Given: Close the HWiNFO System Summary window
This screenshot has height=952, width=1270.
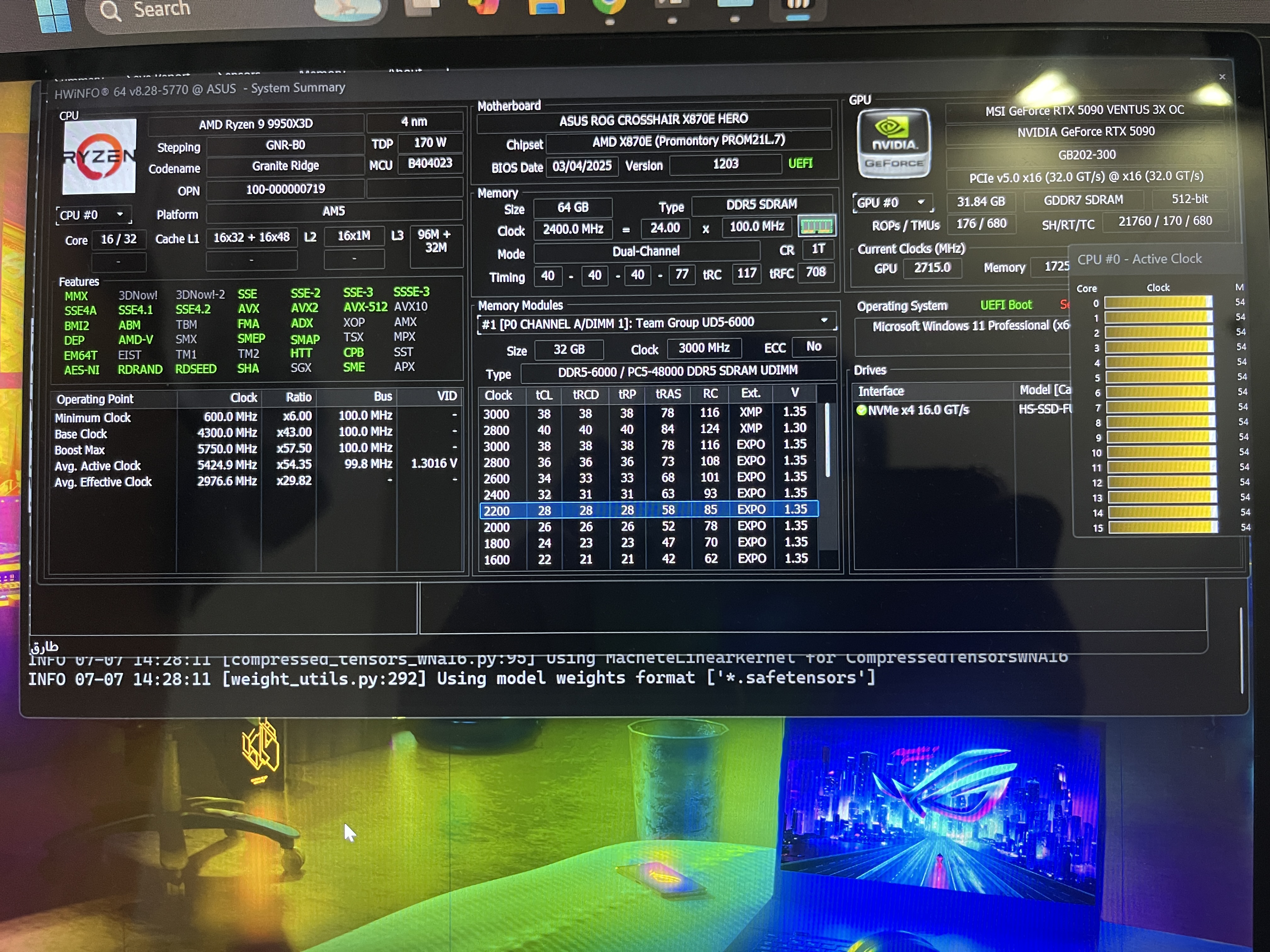Looking at the screenshot, I should tap(1222, 77).
